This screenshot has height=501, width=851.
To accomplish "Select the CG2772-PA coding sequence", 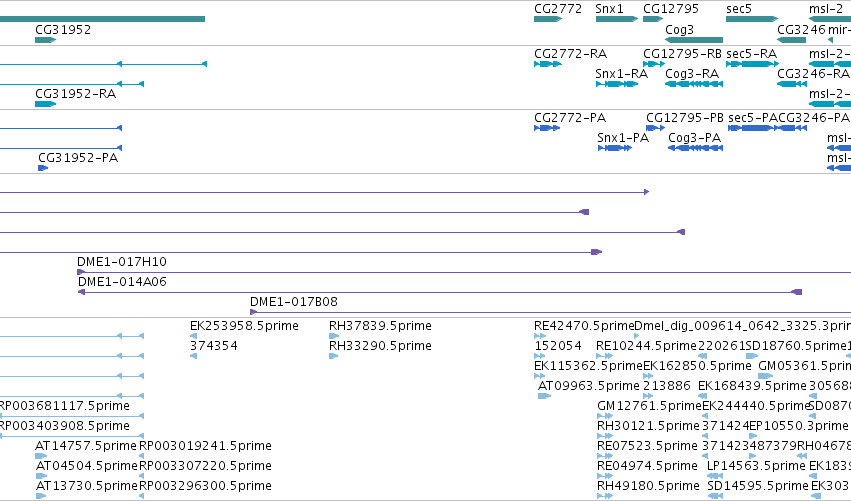I will click(x=547, y=128).
